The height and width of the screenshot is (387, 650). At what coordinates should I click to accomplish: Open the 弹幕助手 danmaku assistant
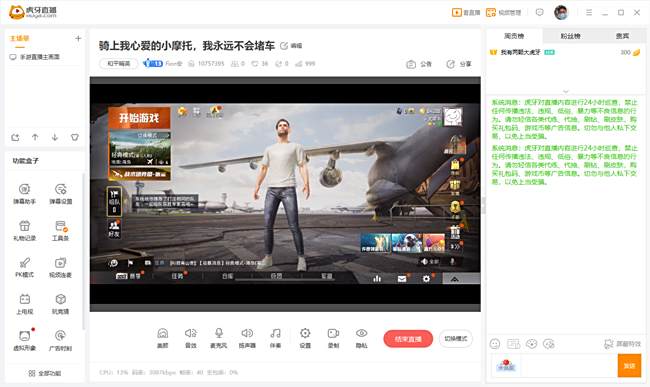point(24,194)
